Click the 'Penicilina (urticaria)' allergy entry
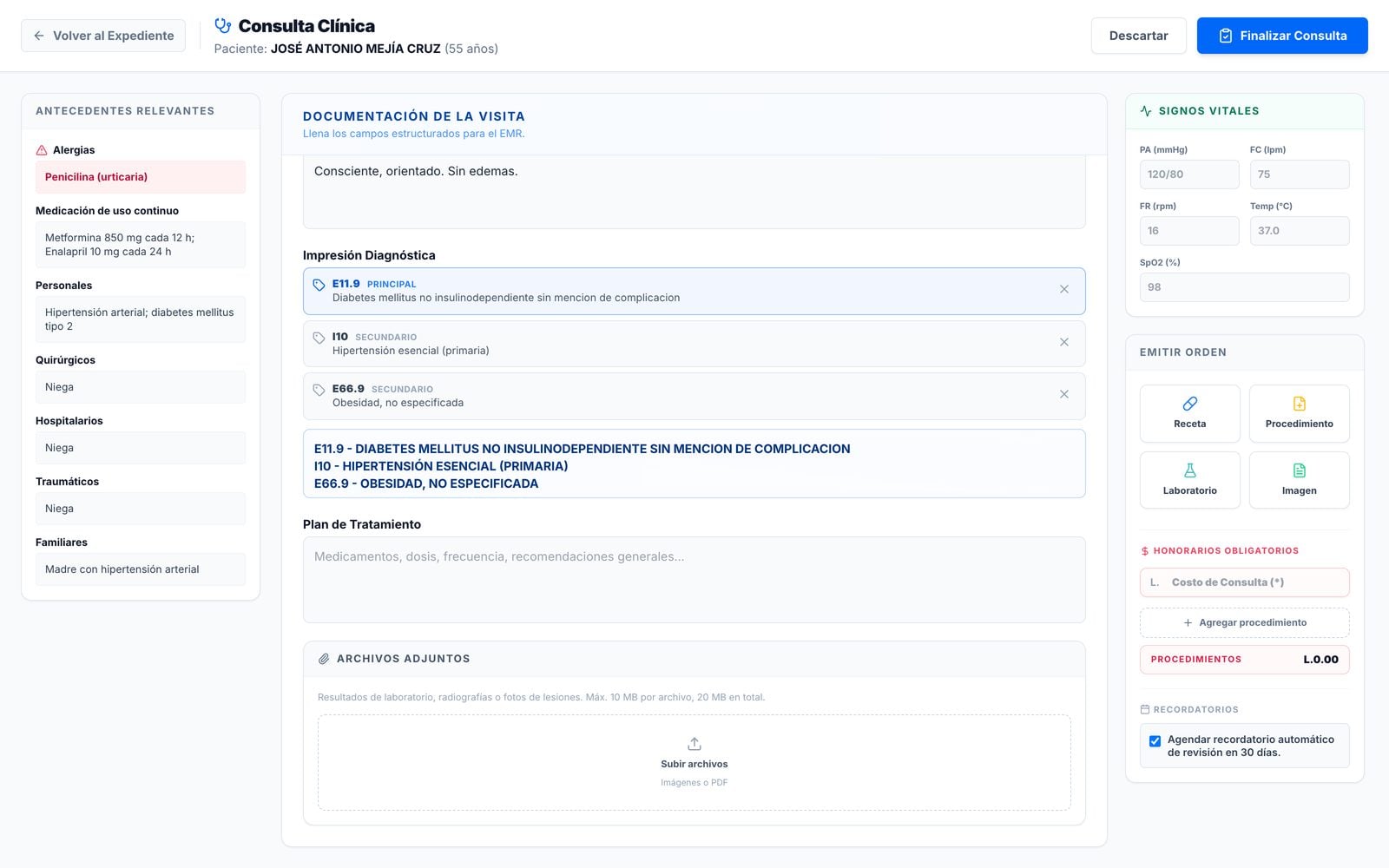 (x=141, y=177)
